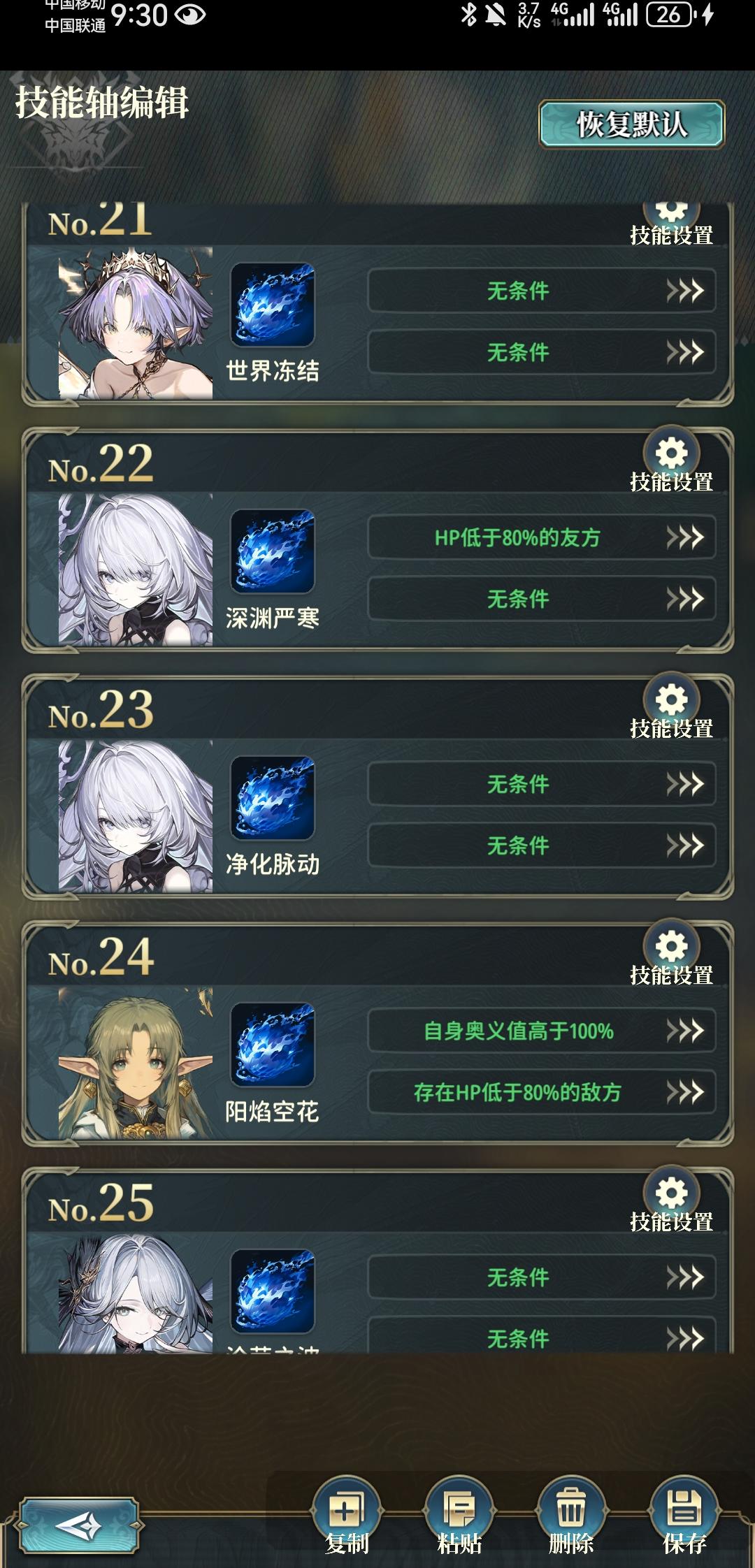
Task: Tap the 复制 copy icon
Action: [x=346, y=1511]
